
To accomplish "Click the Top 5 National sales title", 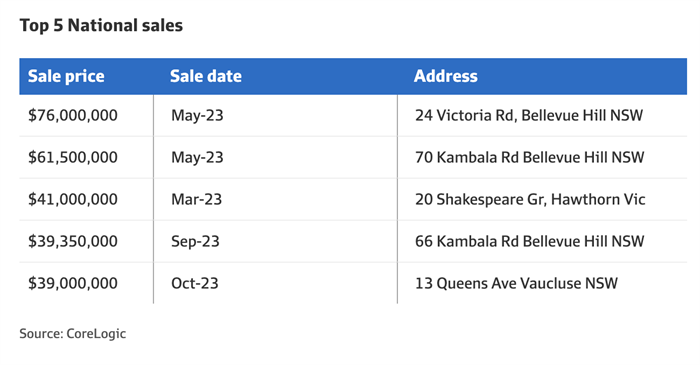I will coord(101,25).
